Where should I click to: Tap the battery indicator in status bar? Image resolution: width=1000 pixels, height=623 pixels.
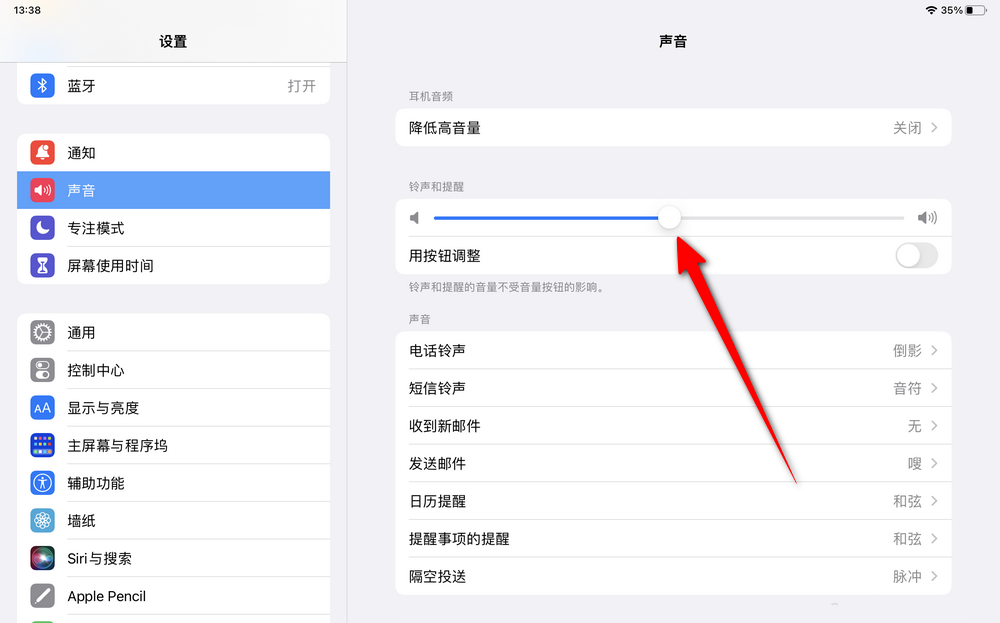976,10
